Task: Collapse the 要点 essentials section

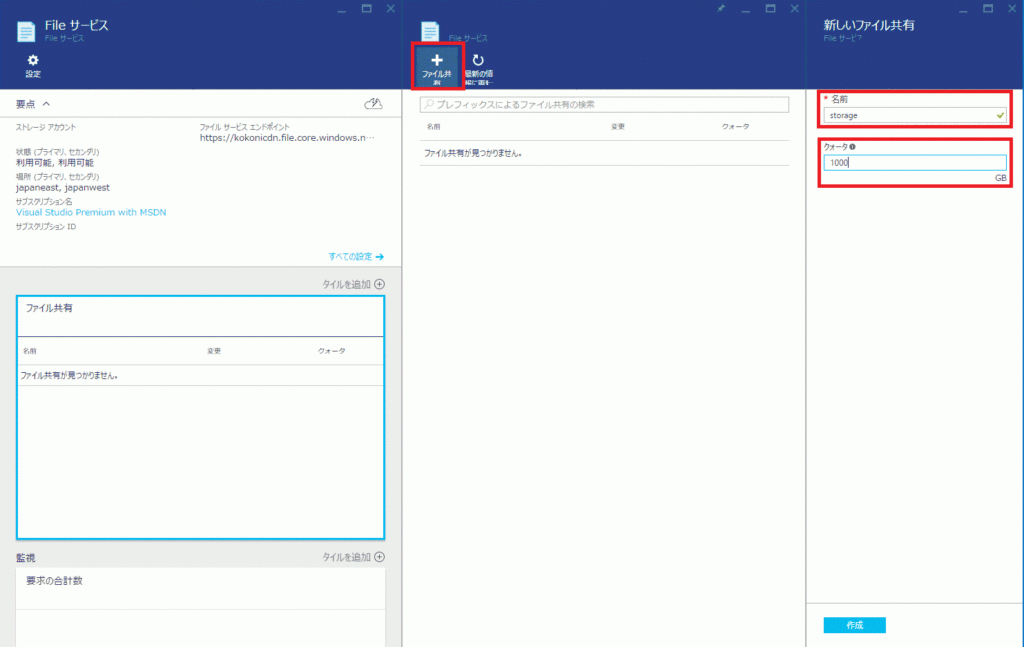Action: point(46,104)
